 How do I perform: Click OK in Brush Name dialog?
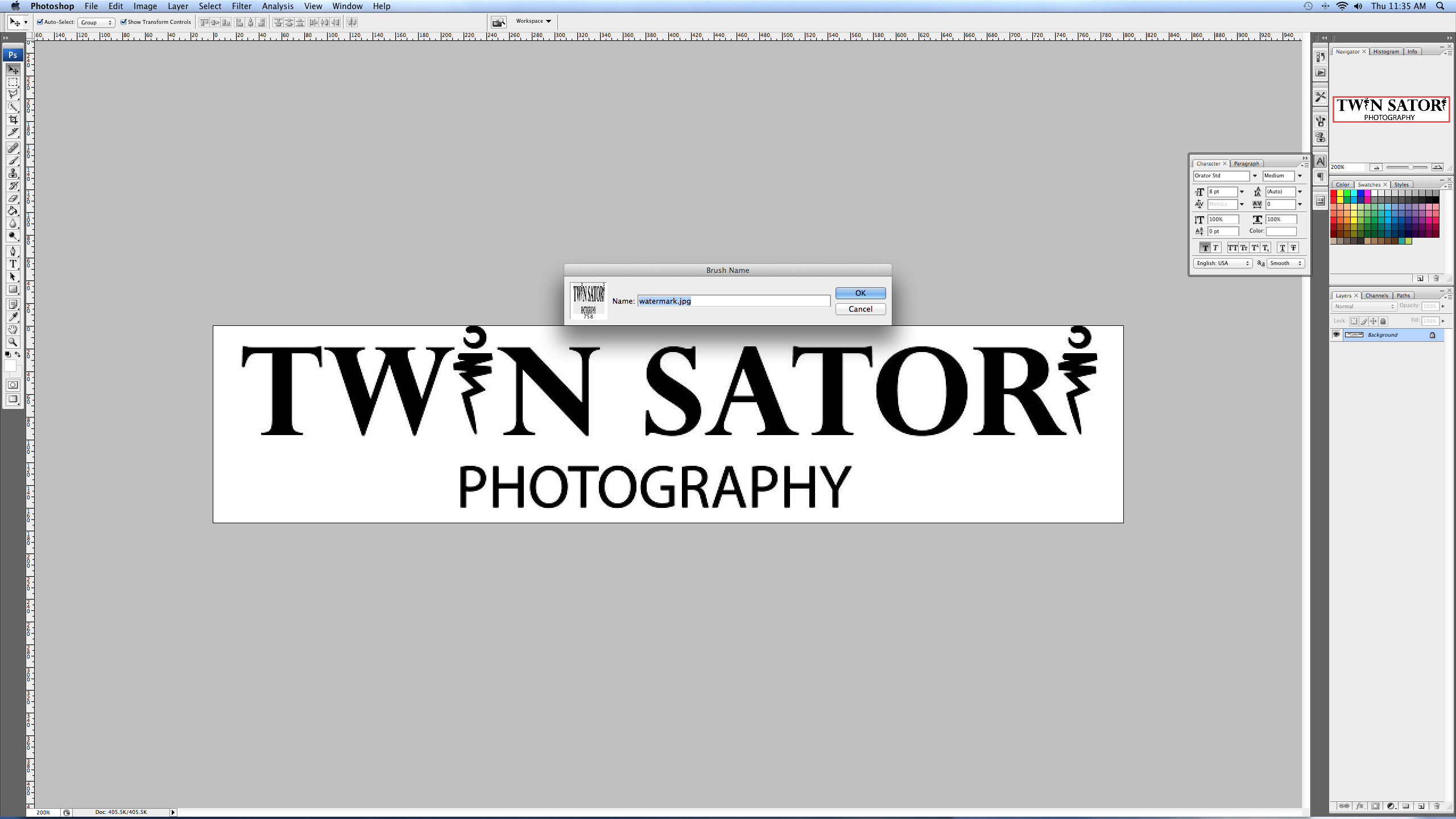[860, 293]
